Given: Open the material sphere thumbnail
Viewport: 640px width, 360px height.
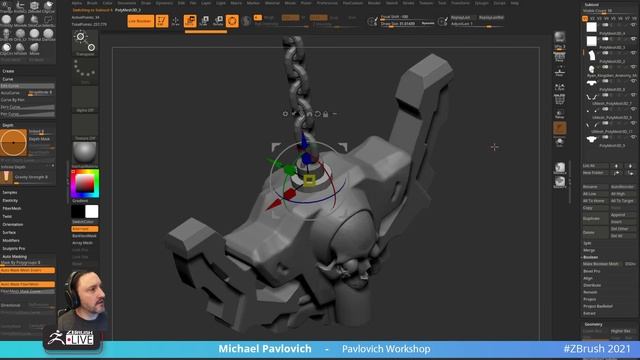Looking at the screenshot, I should (x=85, y=154).
